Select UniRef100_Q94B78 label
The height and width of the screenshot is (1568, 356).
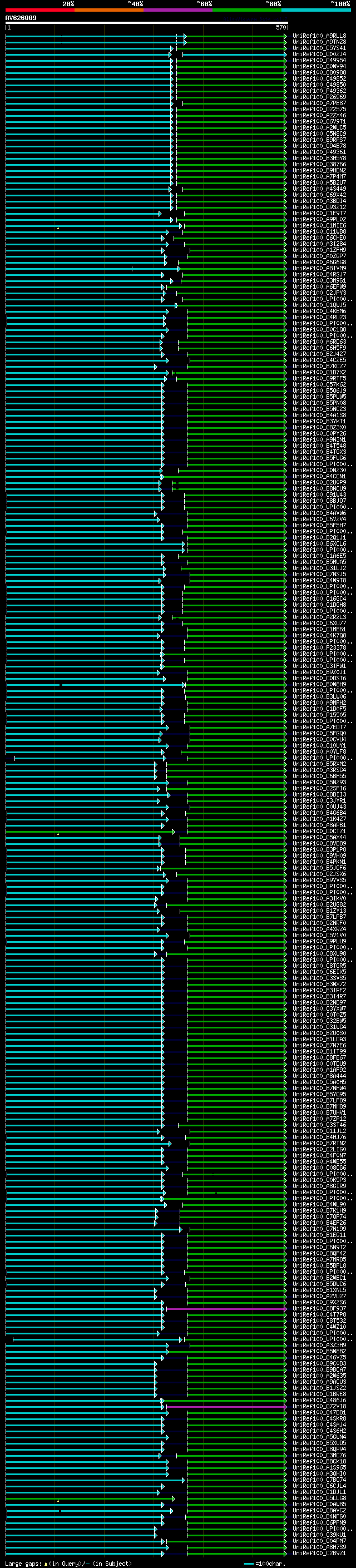[319, 146]
